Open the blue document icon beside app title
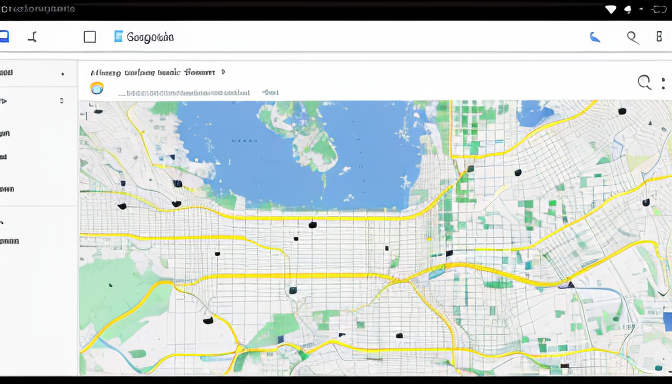The image size is (672, 384). click(x=118, y=36)
